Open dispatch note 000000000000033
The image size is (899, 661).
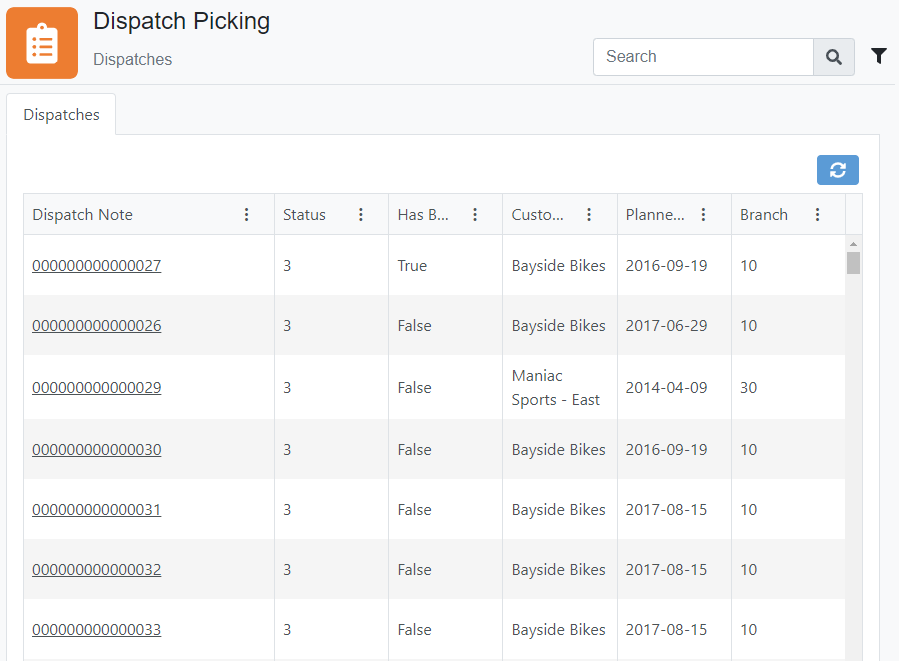tap(97, 630)
